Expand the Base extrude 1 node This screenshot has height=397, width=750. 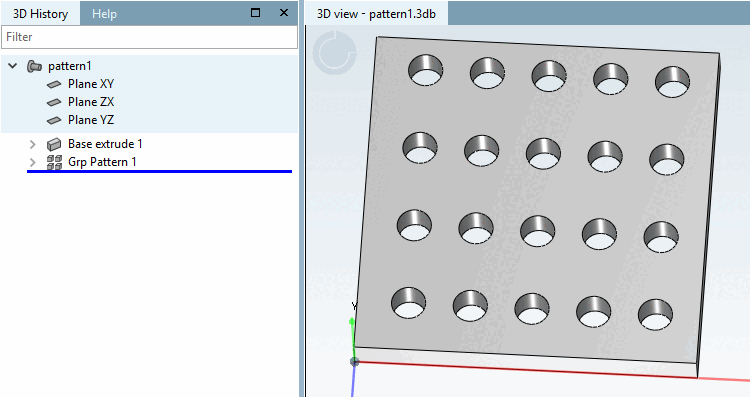(33, 144)
